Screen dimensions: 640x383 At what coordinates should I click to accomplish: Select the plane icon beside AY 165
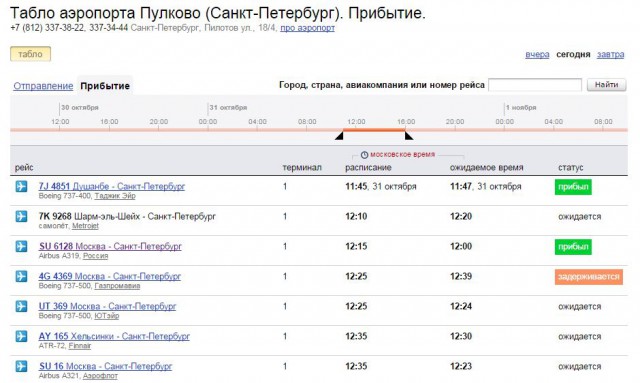21,336
